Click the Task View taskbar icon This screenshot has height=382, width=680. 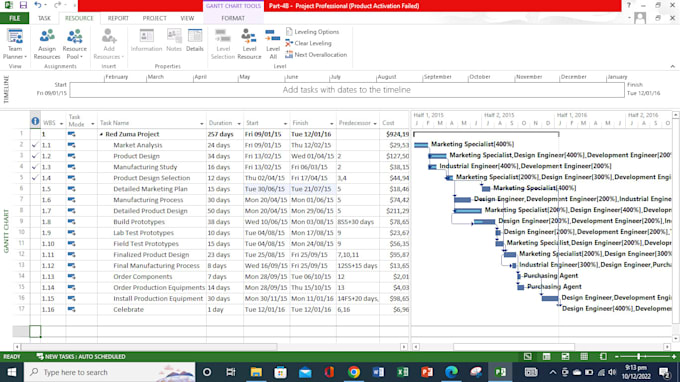(x=231, y=372)
